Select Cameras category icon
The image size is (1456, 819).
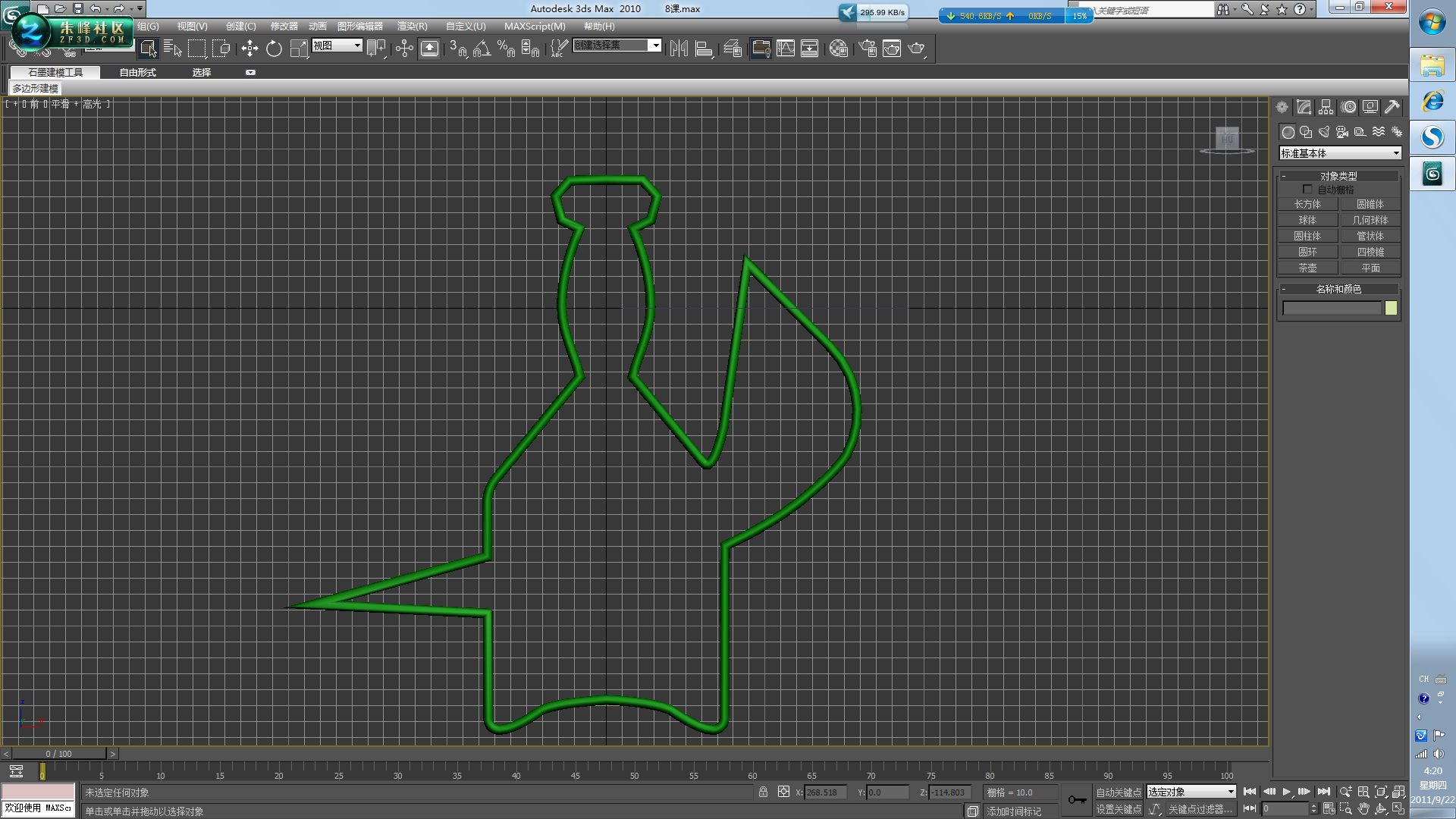click(1342, 132)
